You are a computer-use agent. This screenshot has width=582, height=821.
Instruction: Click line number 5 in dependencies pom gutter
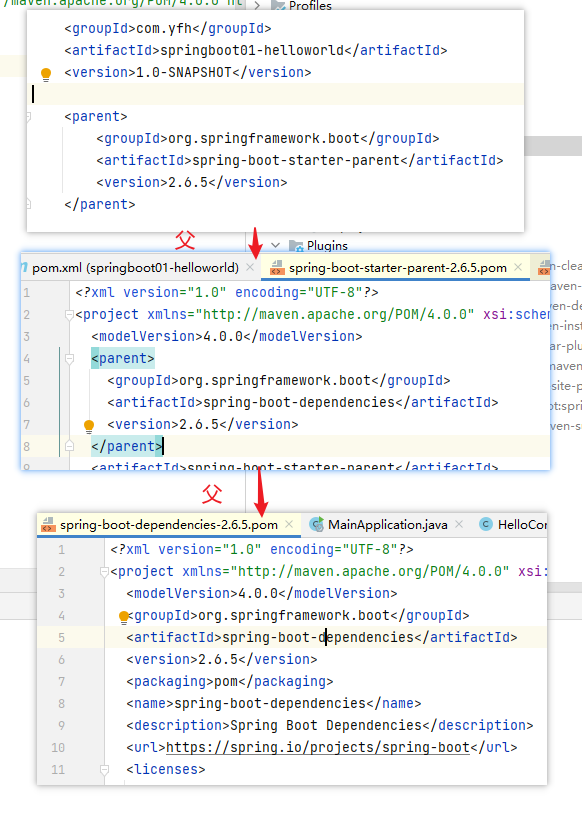61,637
